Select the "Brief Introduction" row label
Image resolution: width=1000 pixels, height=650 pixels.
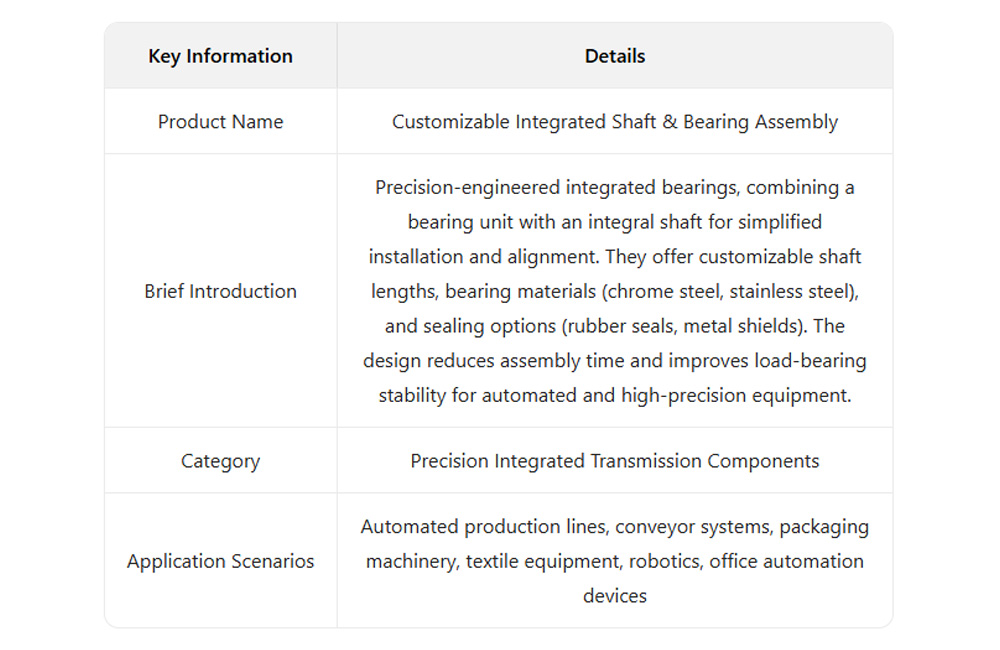220,291
